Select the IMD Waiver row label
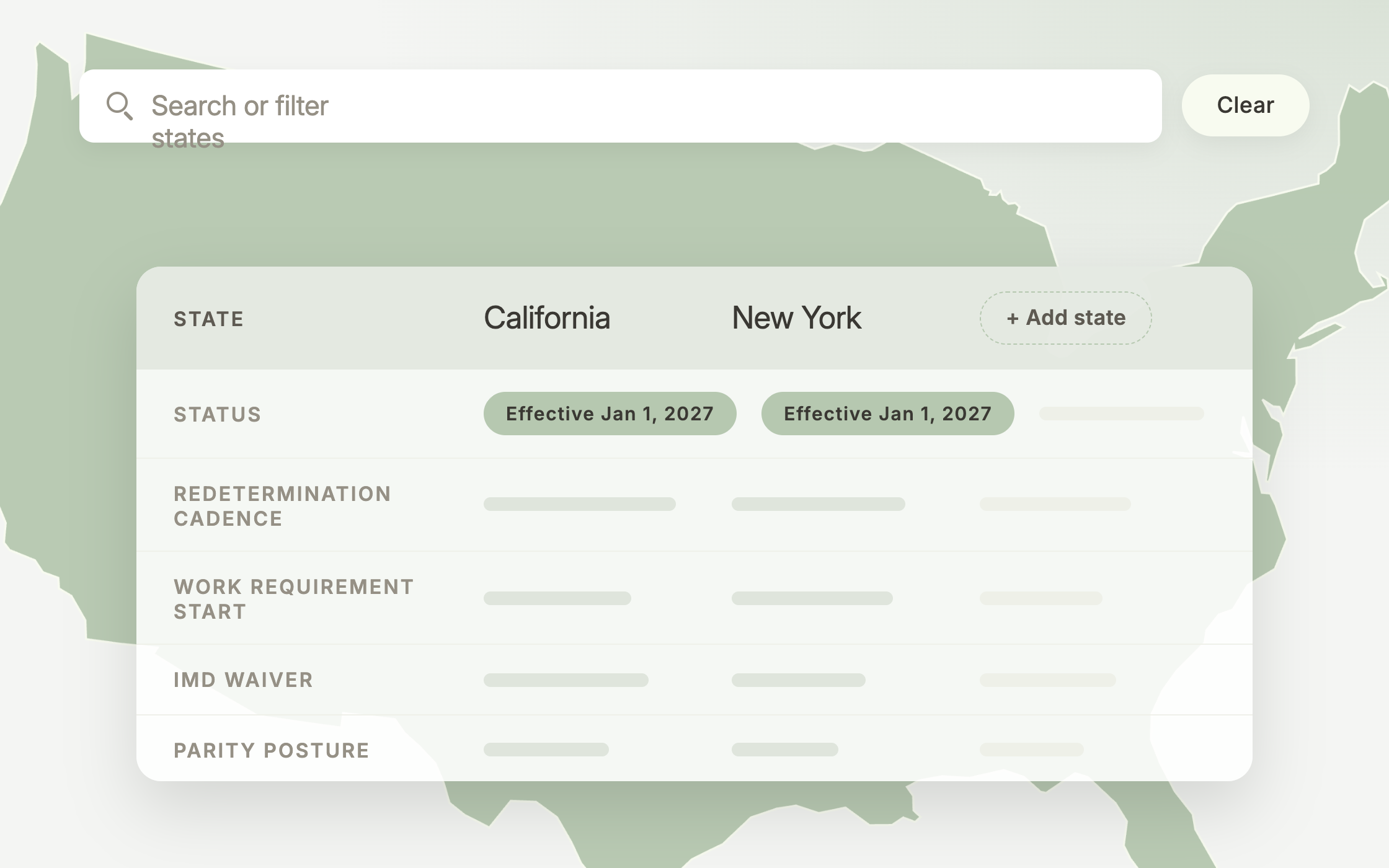 243,680
